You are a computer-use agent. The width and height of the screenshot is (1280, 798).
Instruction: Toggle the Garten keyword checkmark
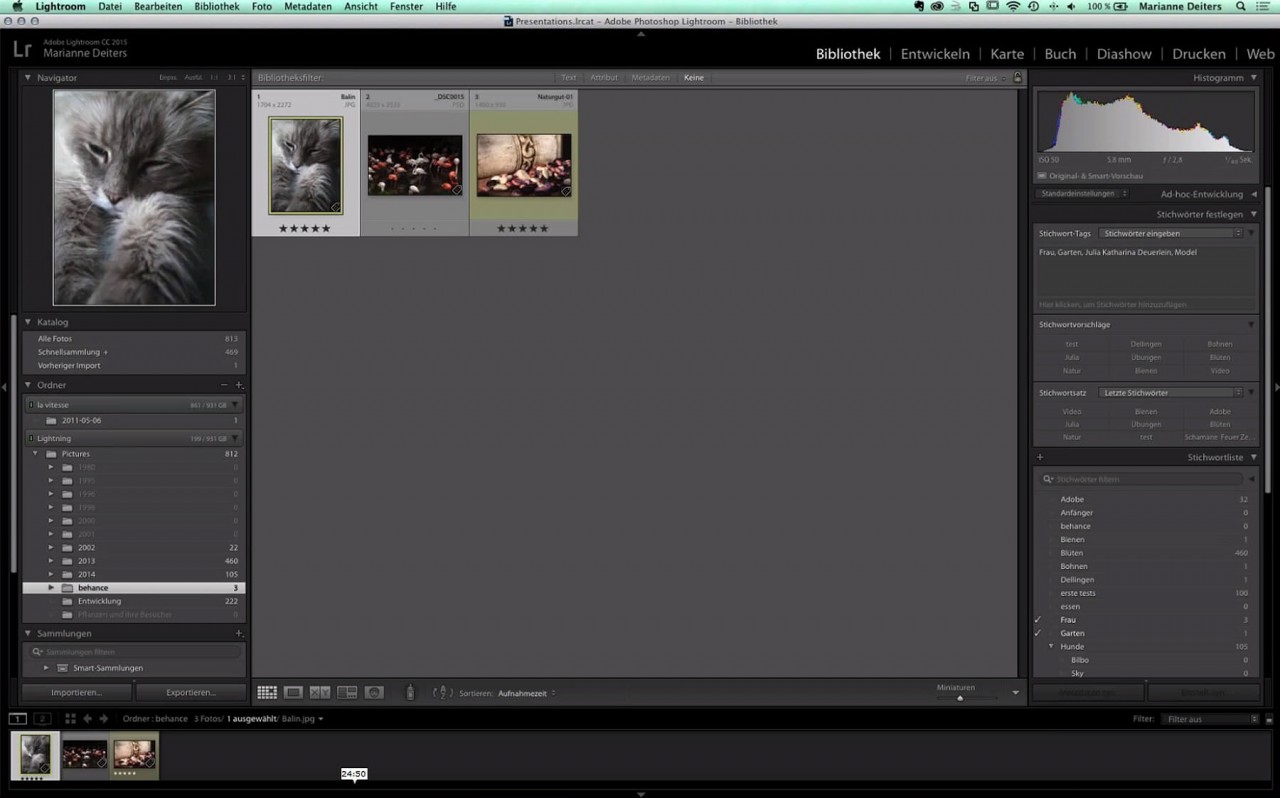point(1038,633)
